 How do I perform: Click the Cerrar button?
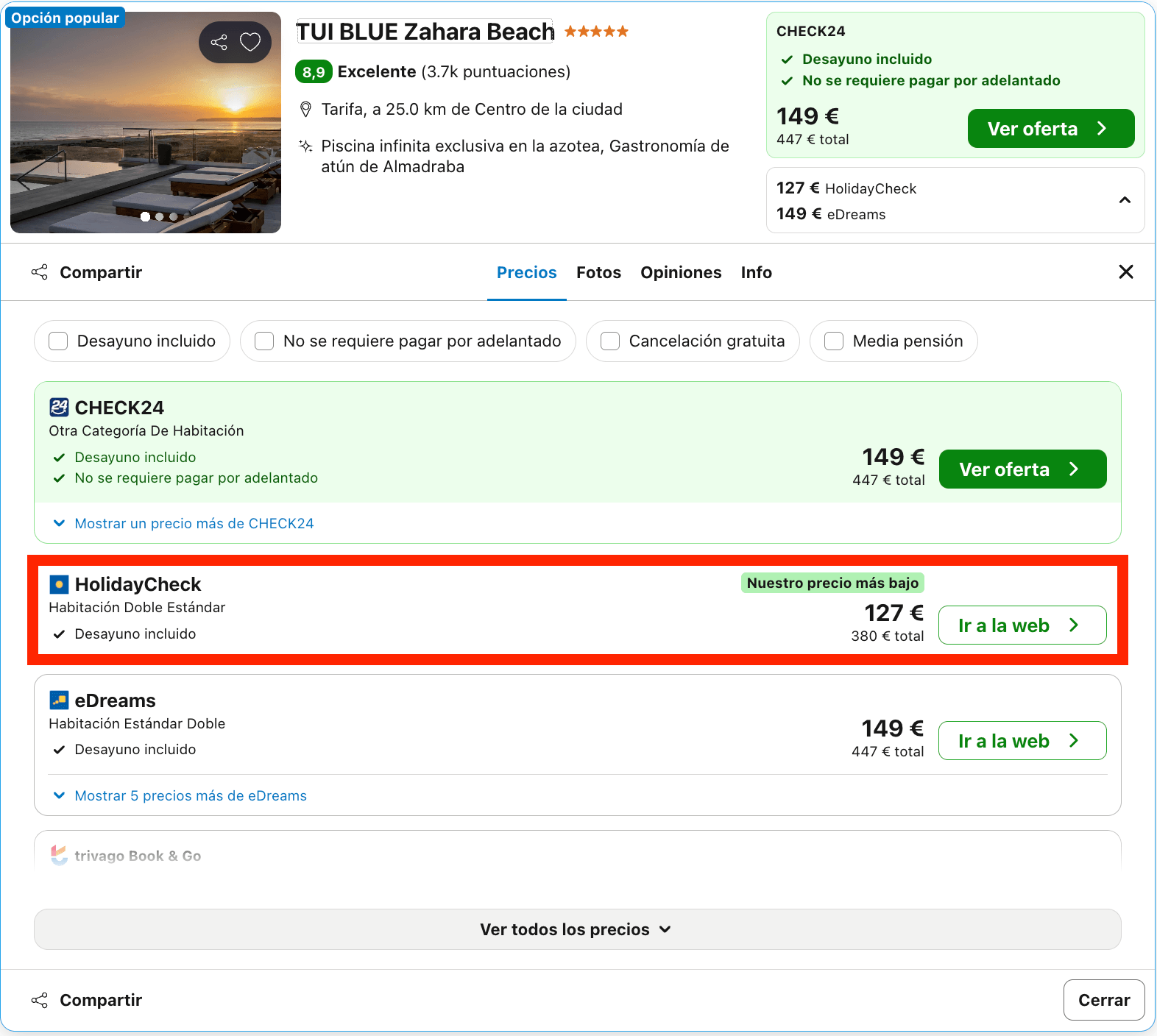pos(1104,1000)
